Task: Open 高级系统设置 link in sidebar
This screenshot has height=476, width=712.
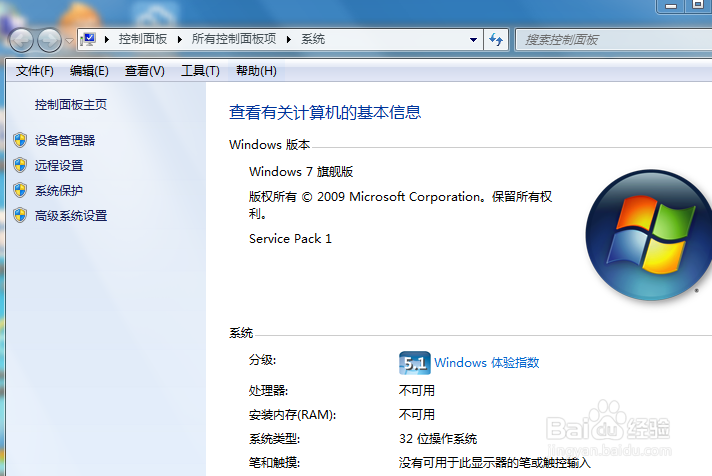Action: 71,215
